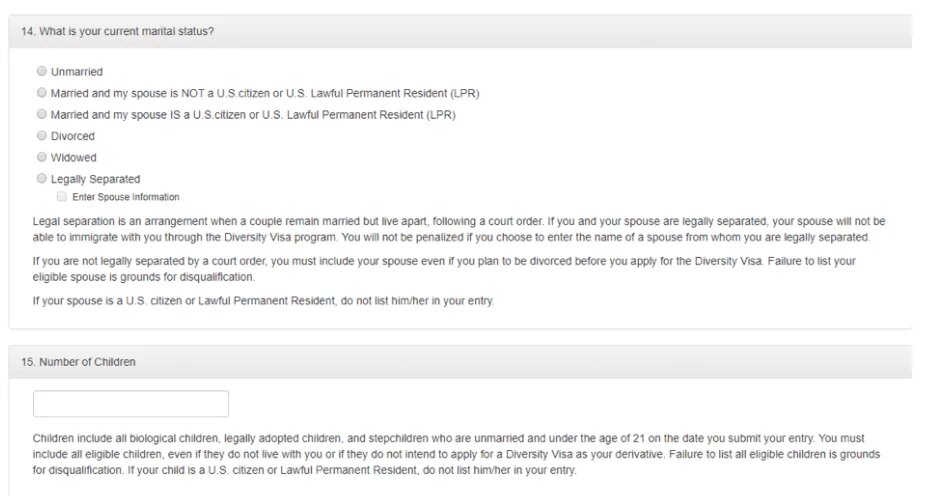Click the children eligibility description paragraph

[456, 454]
